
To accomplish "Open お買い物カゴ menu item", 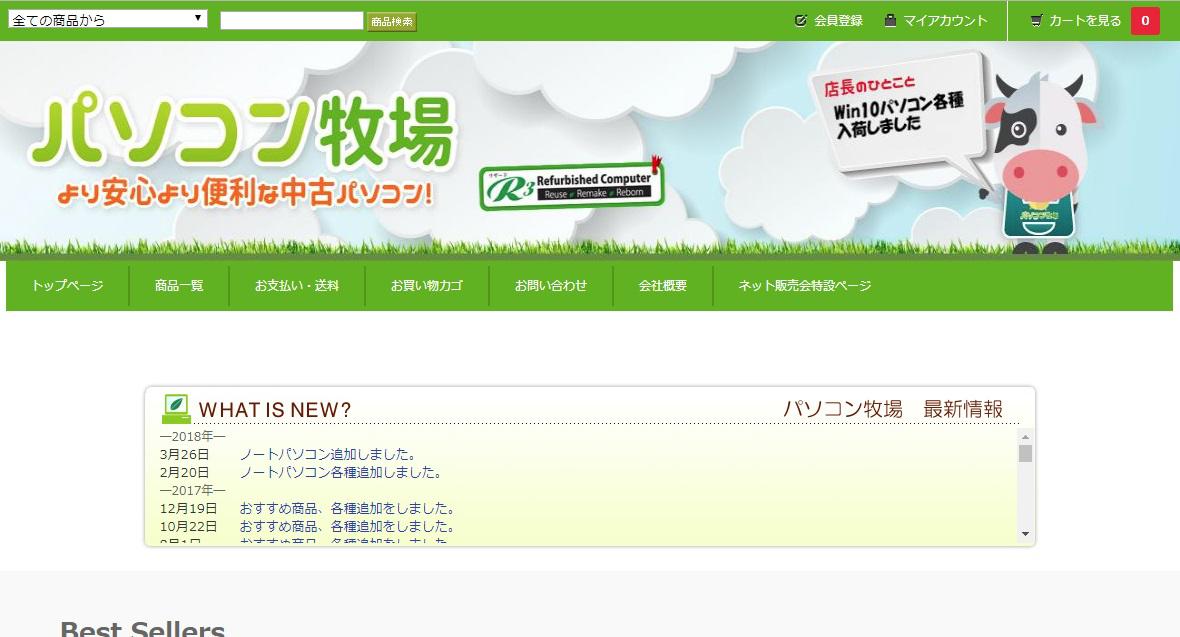I will [427, 285].
